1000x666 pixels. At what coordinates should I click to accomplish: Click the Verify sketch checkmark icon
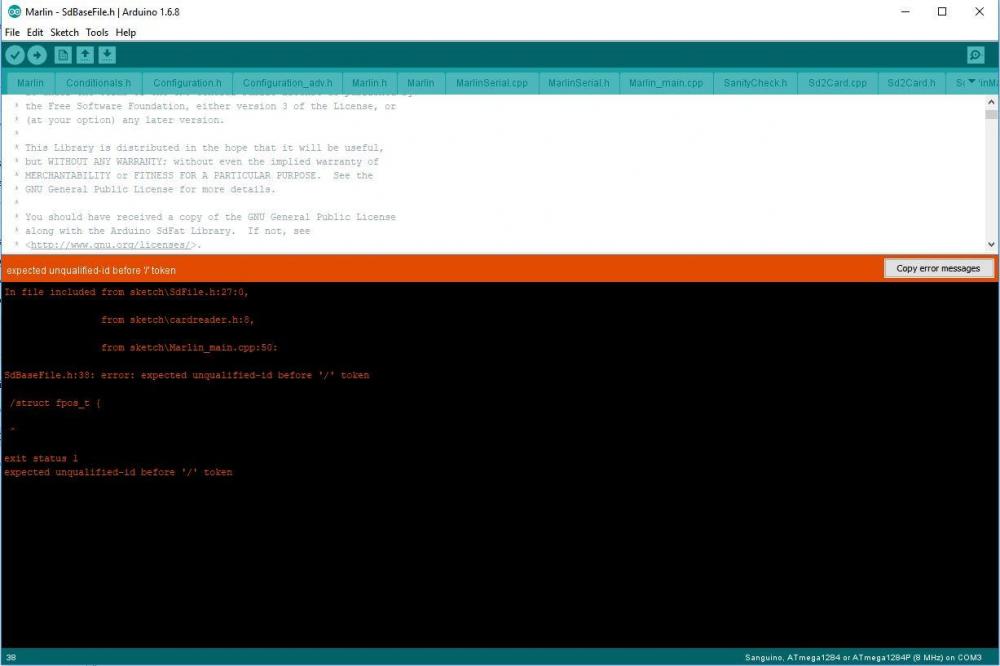pos(15,56)
